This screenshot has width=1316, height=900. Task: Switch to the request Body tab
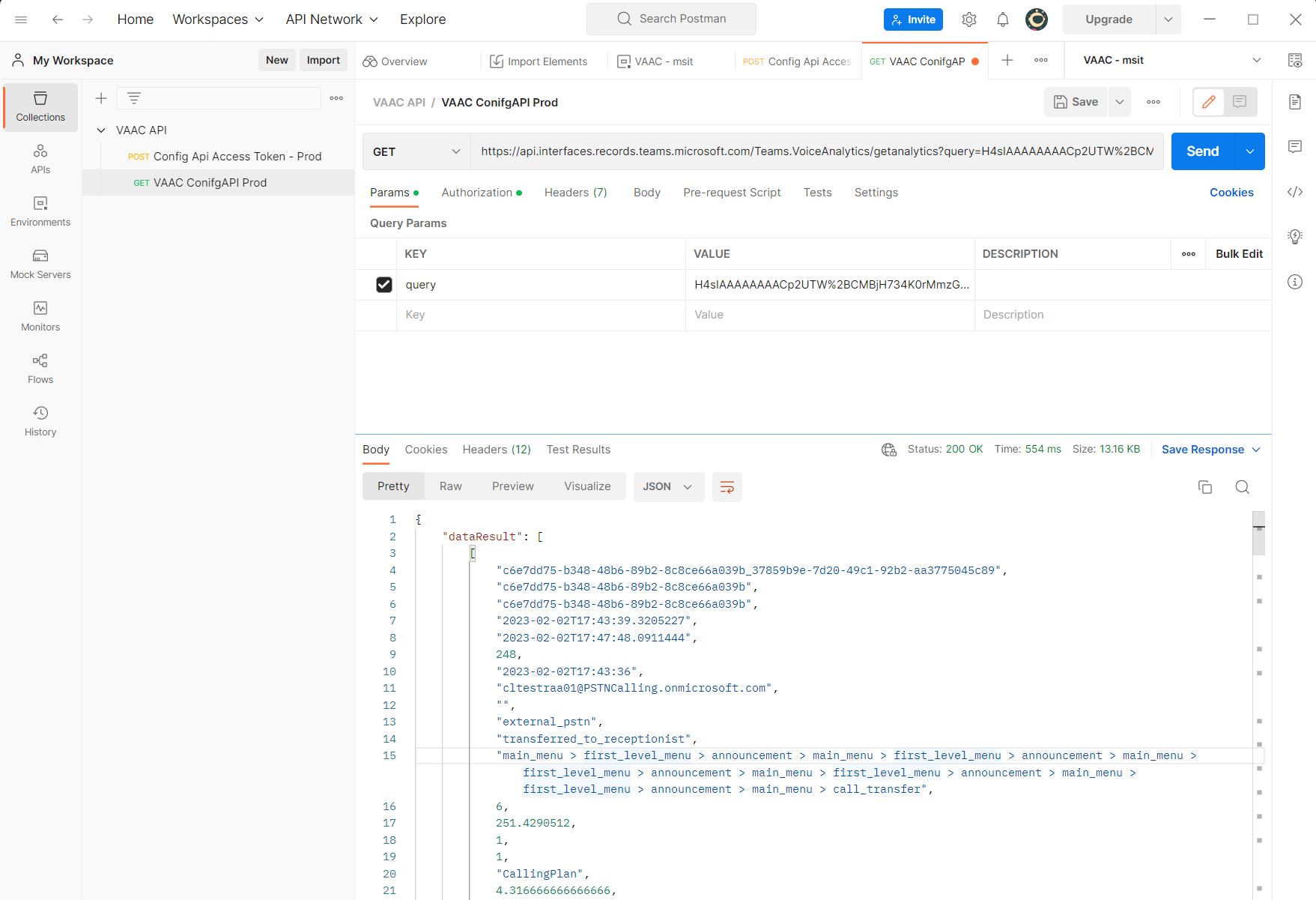click(647, 193)
